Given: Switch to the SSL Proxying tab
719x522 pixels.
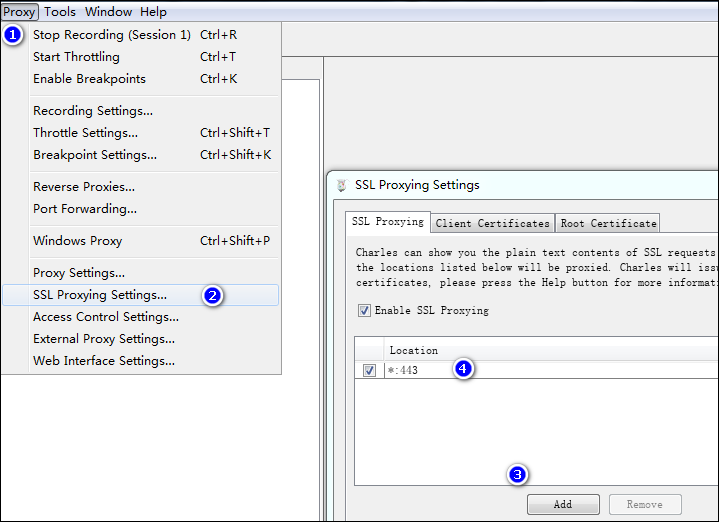Looking at the screenshot, I should (387, 222).
